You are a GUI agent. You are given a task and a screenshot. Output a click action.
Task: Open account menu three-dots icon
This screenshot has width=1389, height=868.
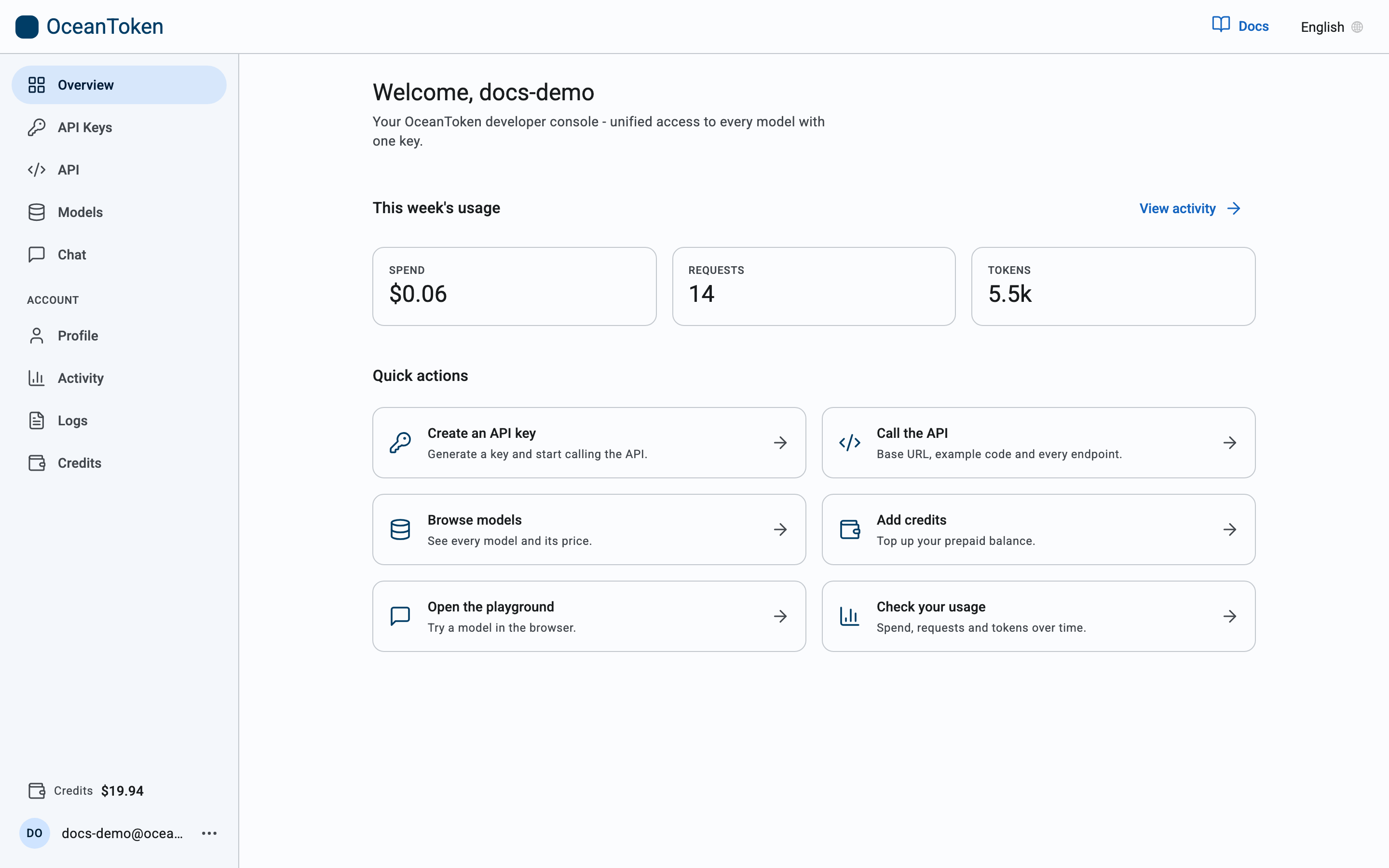(x=209, y=833)
